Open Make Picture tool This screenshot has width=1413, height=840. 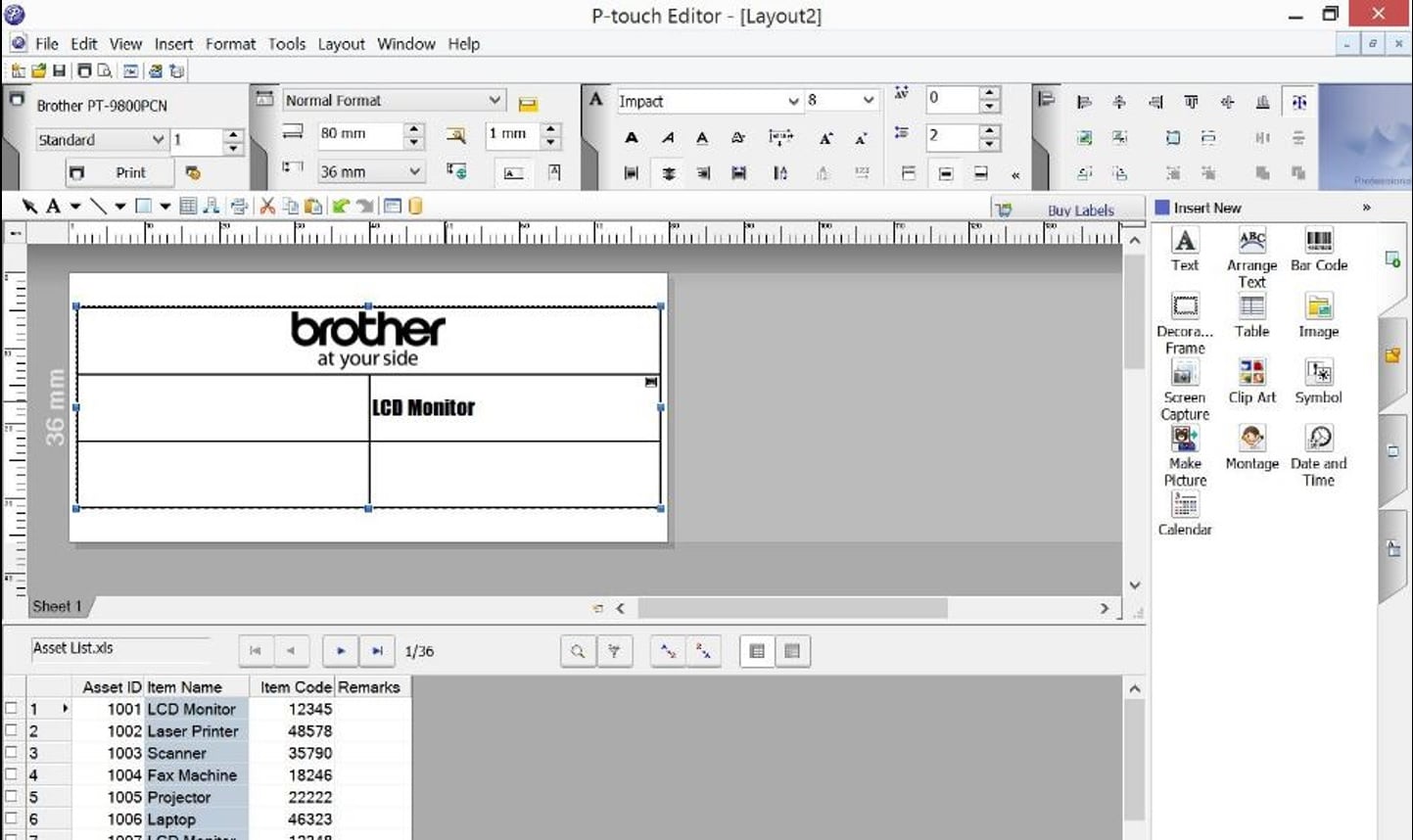coord(1185,455)
